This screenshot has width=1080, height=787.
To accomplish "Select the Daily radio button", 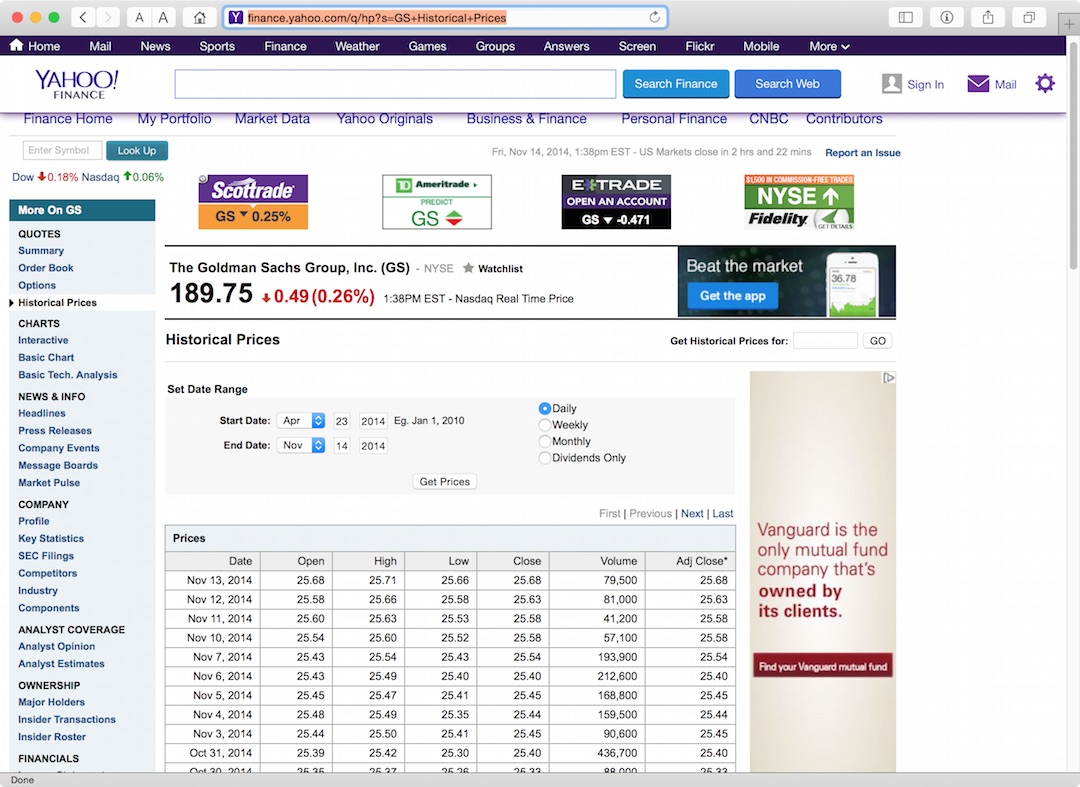I will tap(544, 408).
